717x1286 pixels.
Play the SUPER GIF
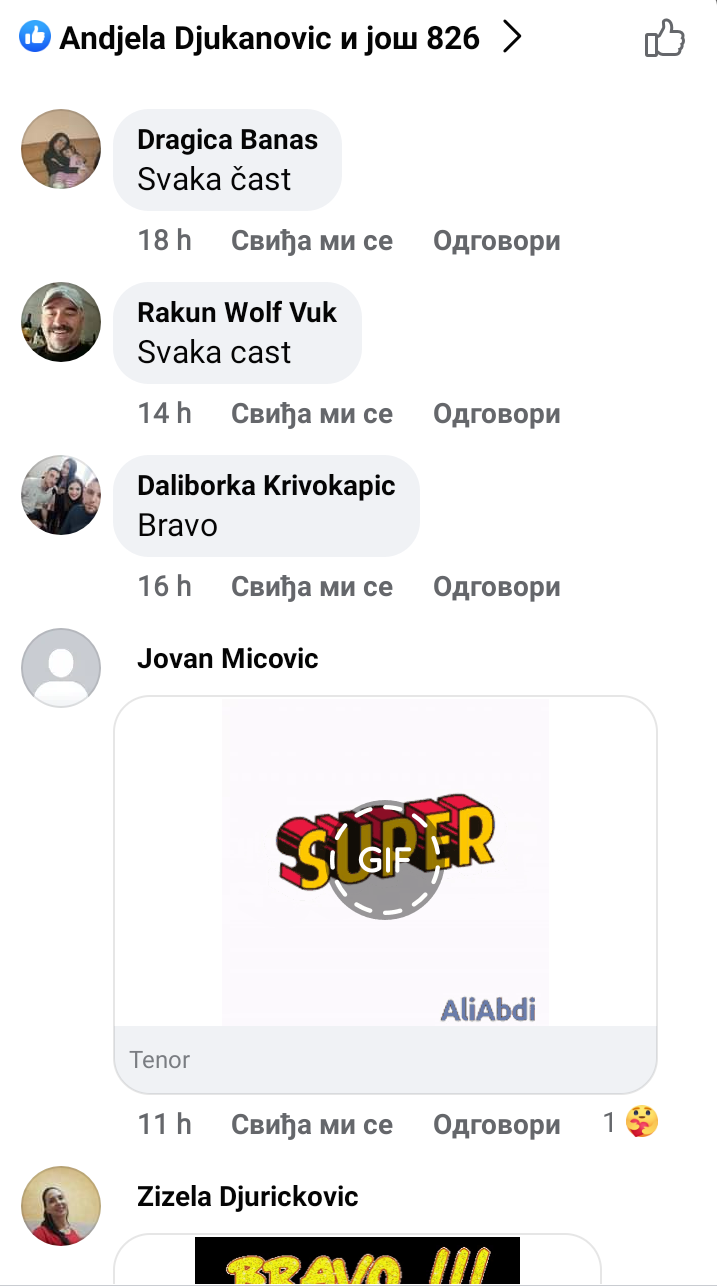tap(385, 861)
